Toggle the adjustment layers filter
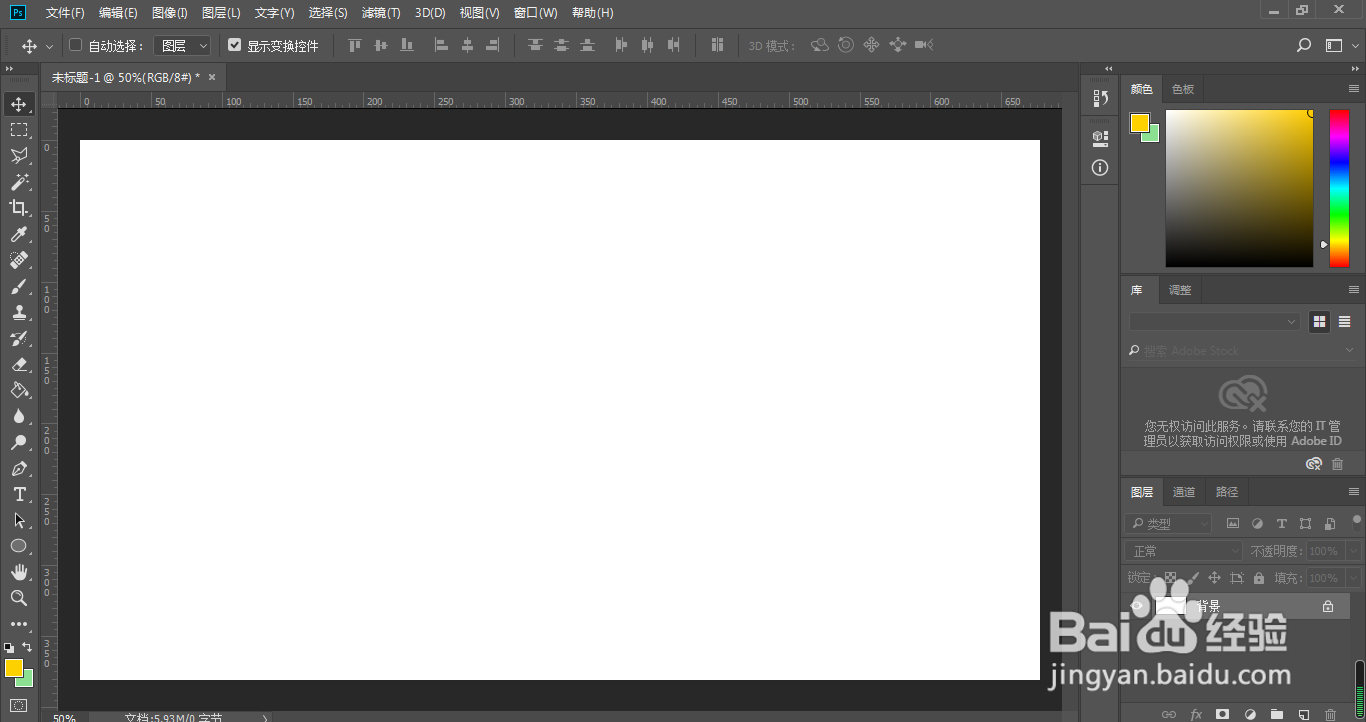 click(x=1257, y=523)
